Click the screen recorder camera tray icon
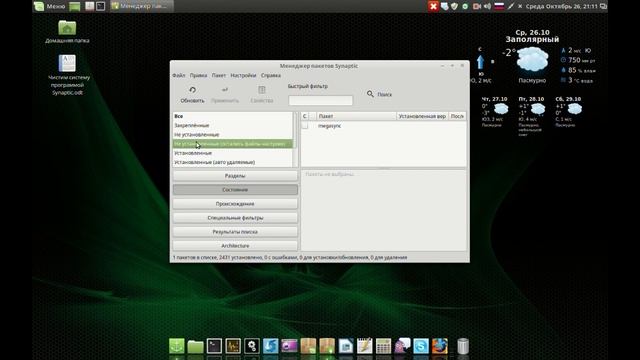This screenshot has height=360, width=640. [476, 6]
